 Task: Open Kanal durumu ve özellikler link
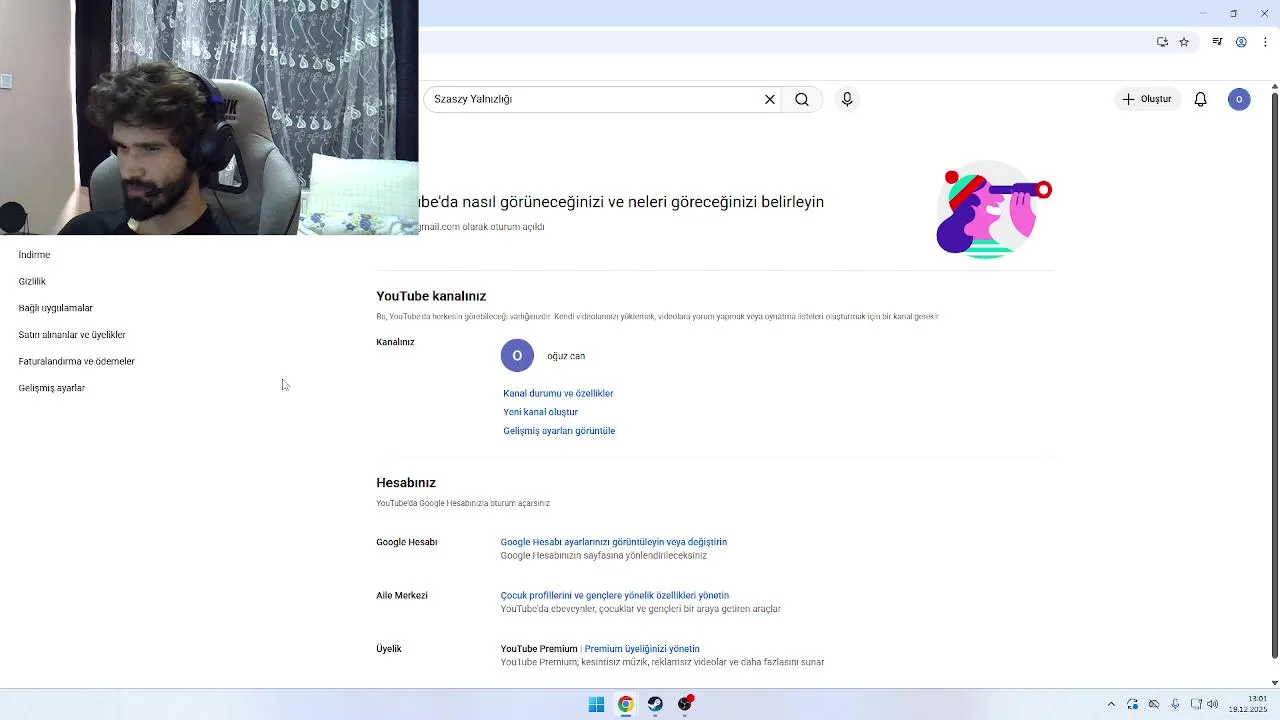click(x=558, y=393)
